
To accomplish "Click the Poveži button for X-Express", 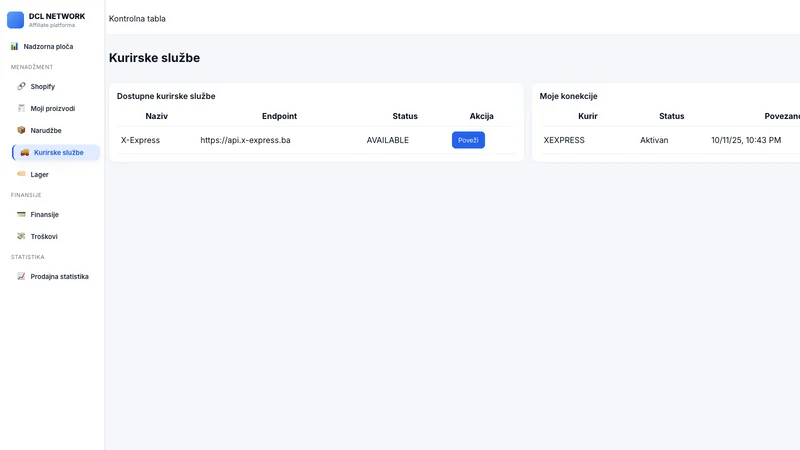I will (x=468, y=140).
